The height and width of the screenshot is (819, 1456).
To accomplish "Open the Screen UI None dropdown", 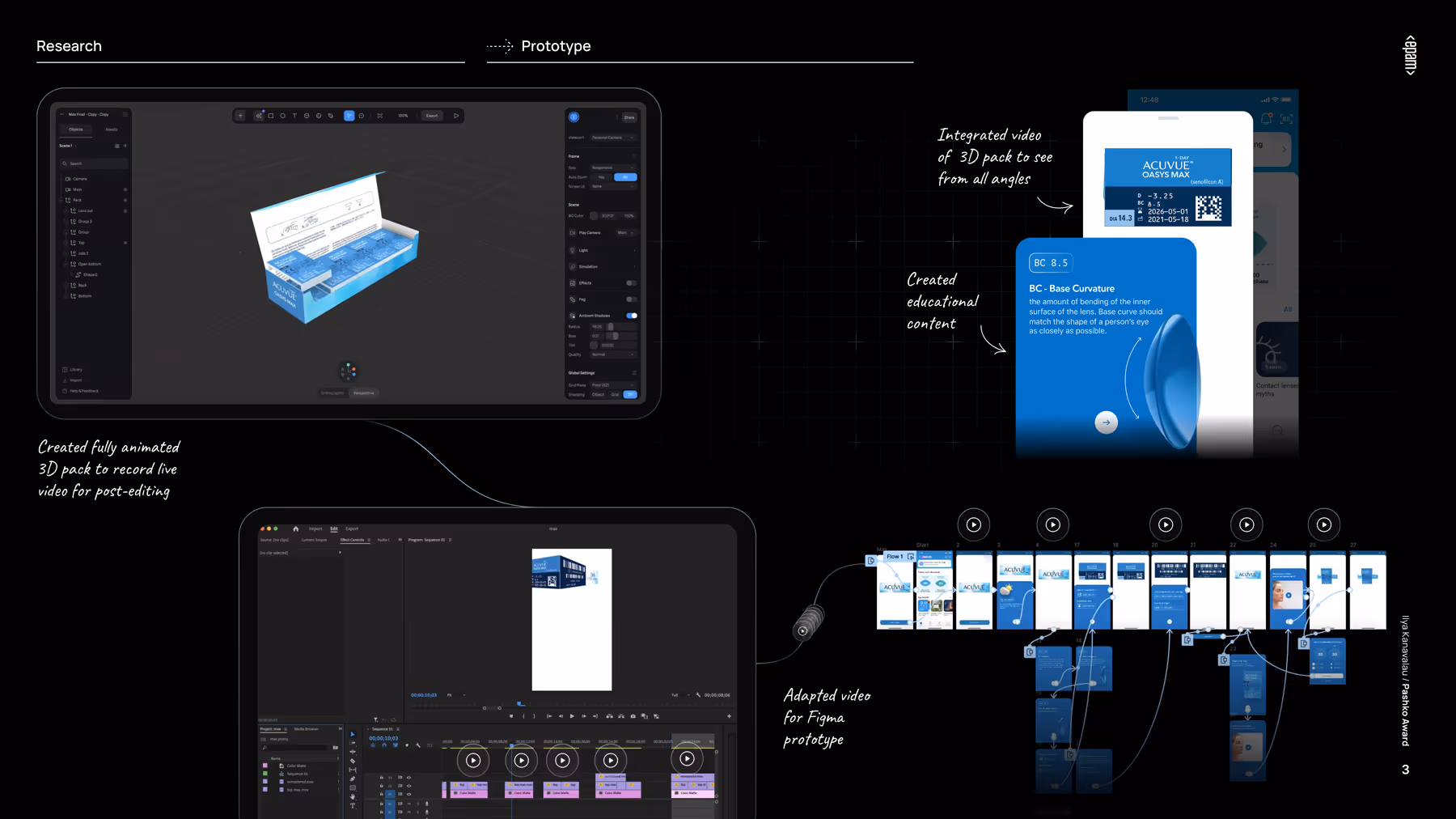I will [613, 186].
